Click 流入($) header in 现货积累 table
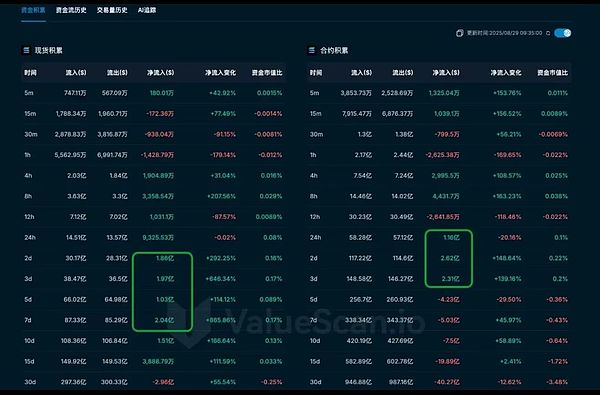600x395 pixels. [76, 73]
